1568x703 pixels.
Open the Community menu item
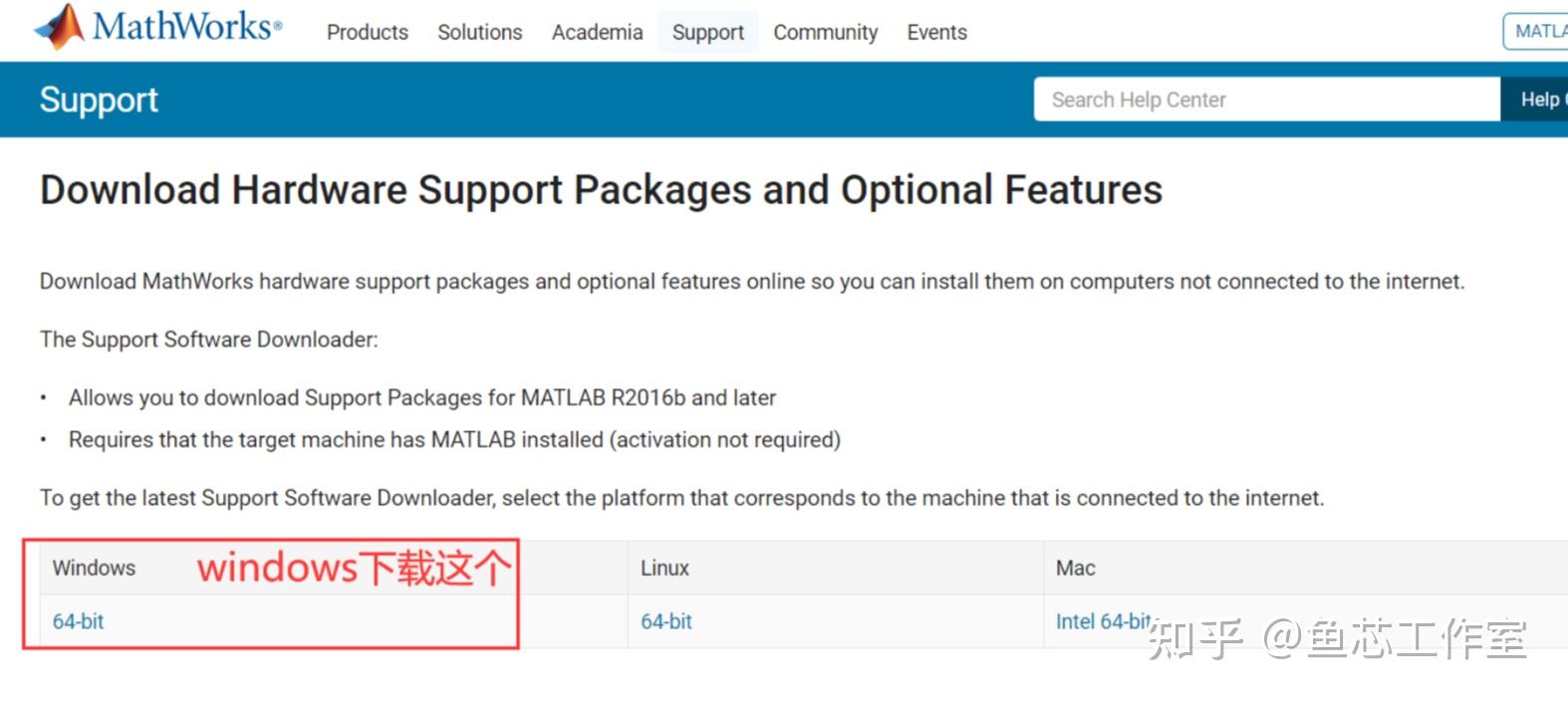825,32
